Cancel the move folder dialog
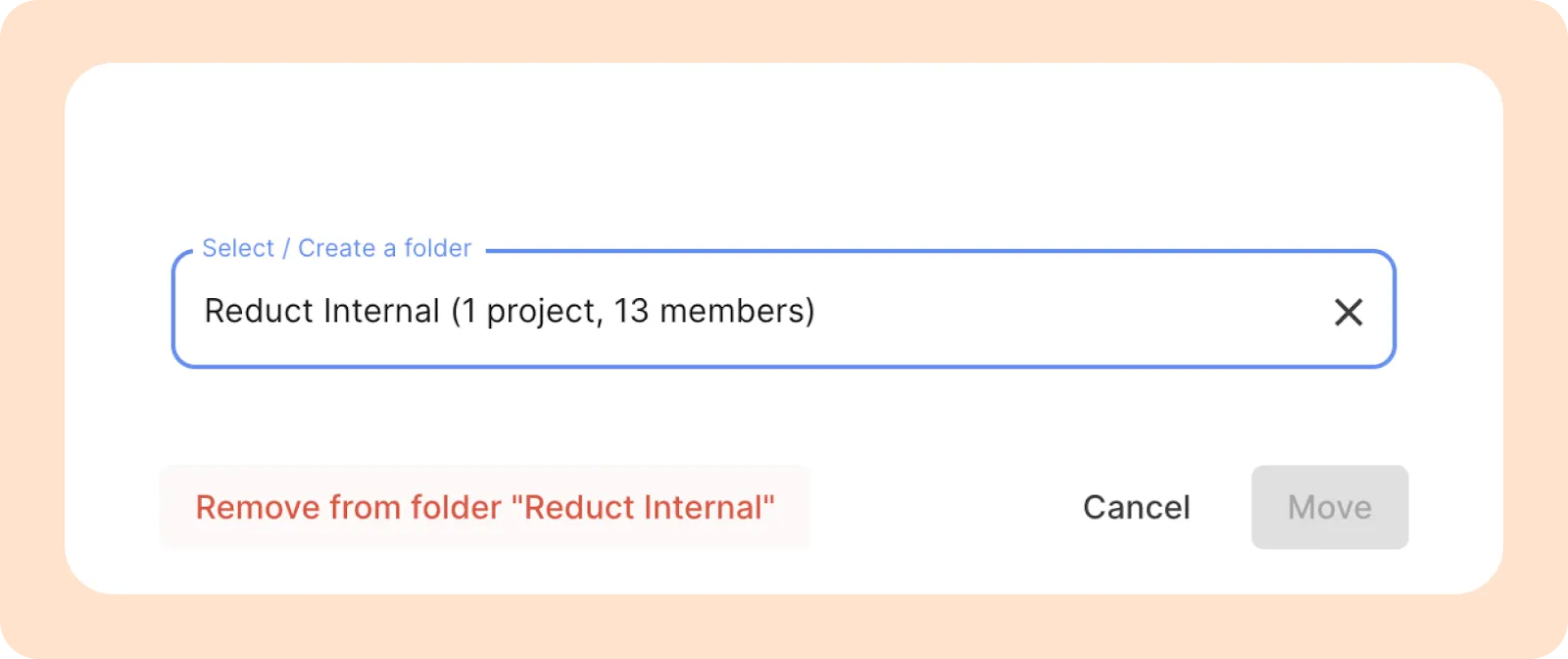 pyautogui.click(x=1136, y=507)
